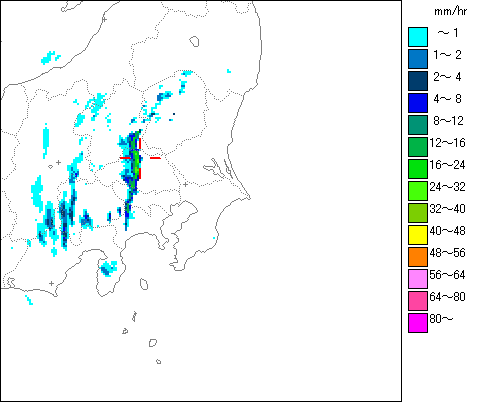Screen dimensions: 484x402
Task: Select the magenta 80~ legend swatch
Action: click(x=418, y=323)
